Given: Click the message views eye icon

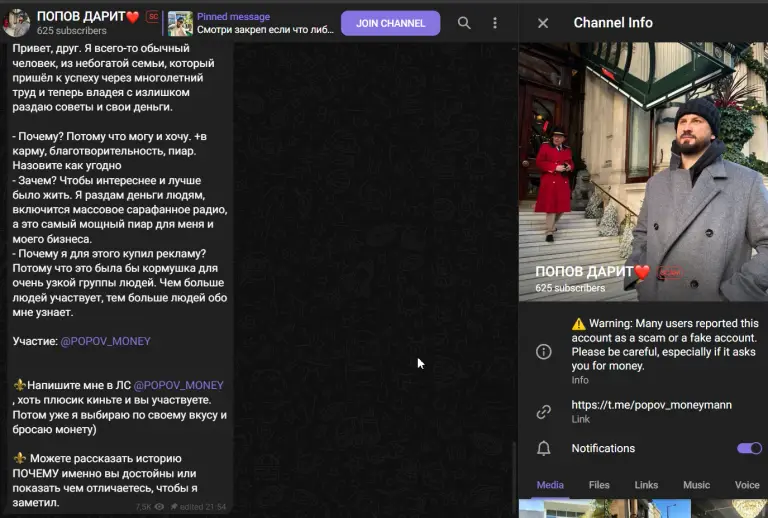Looking at the screenshot, I should (159, 507).
